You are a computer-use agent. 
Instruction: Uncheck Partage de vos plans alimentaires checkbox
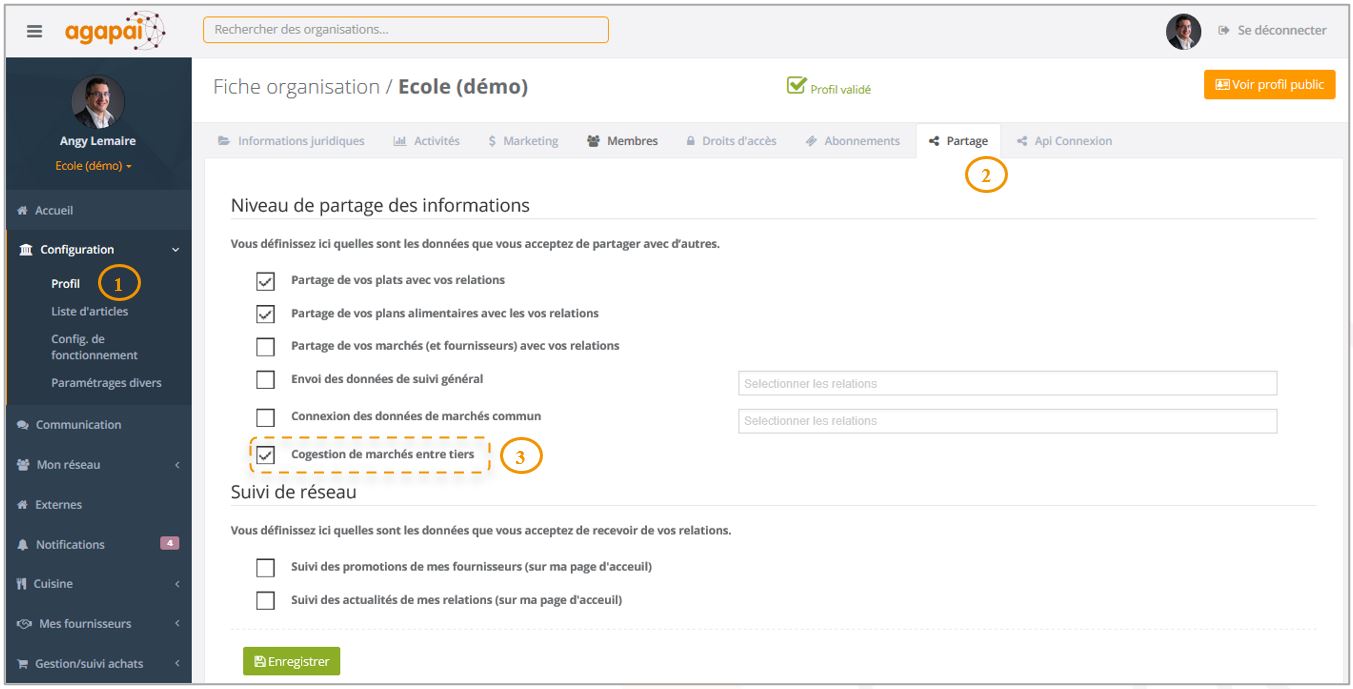pos(266,314)
